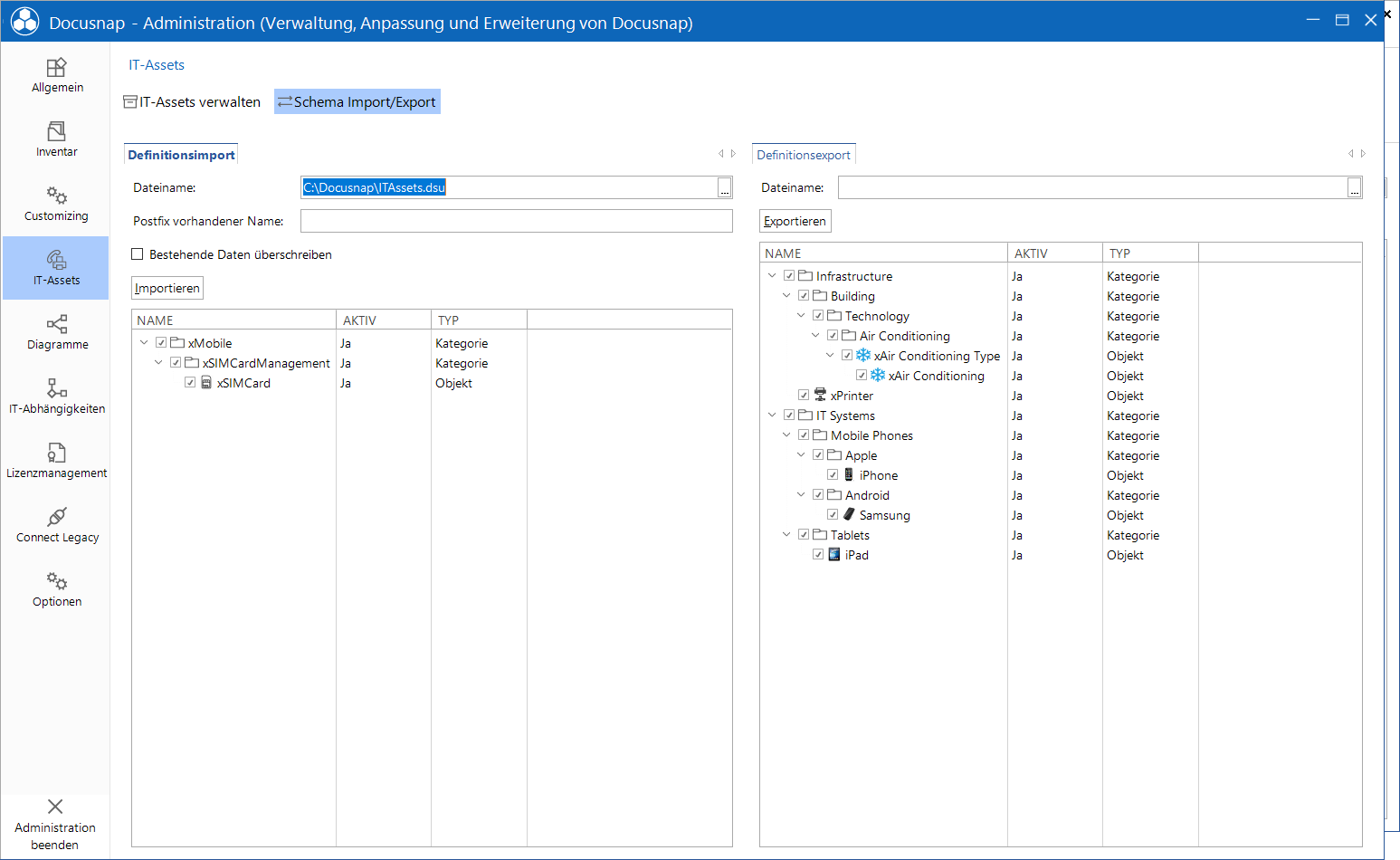Uncheck the IT Systems checkbox

789,416
